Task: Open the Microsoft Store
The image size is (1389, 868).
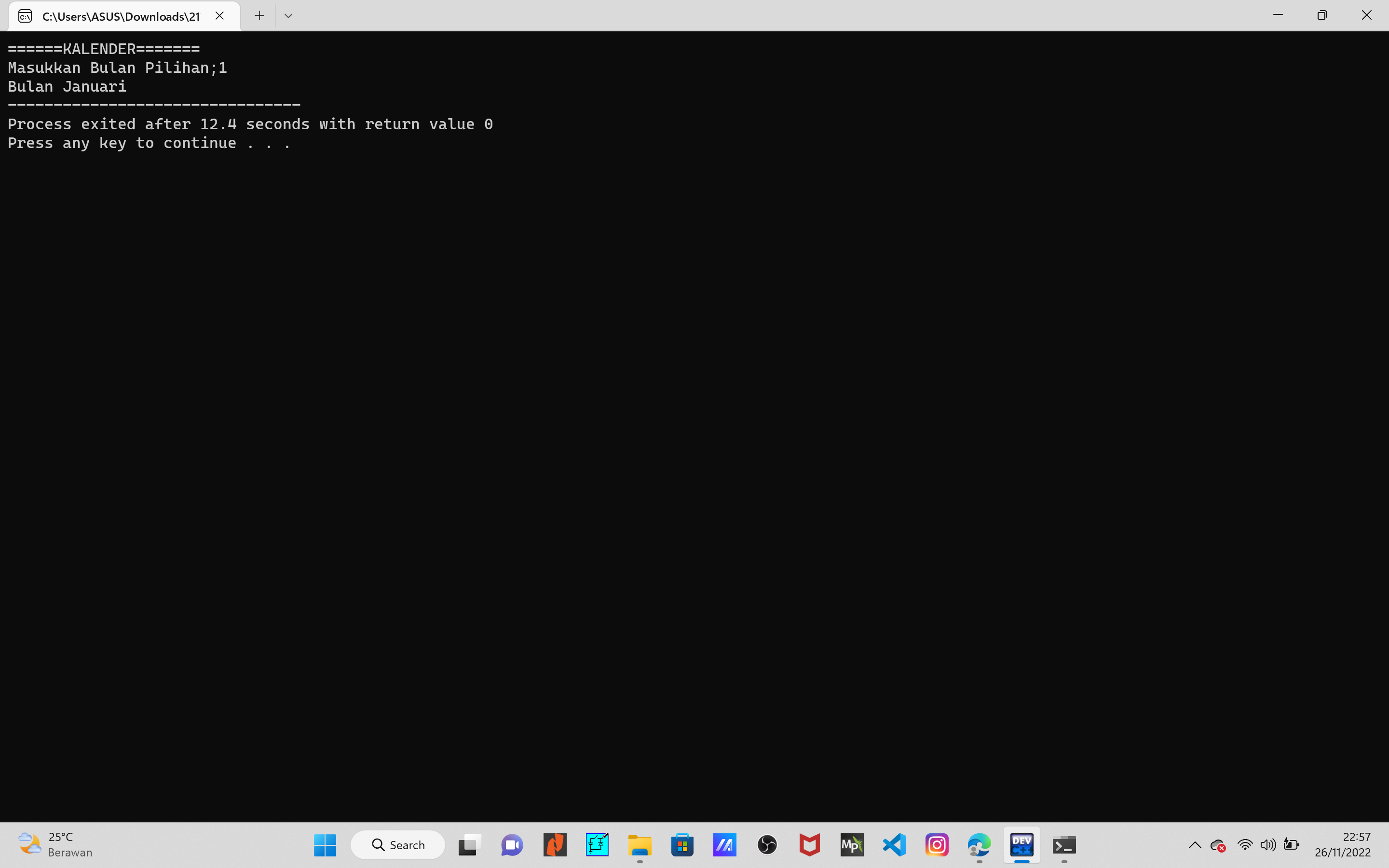Action: tap(682, 844)
